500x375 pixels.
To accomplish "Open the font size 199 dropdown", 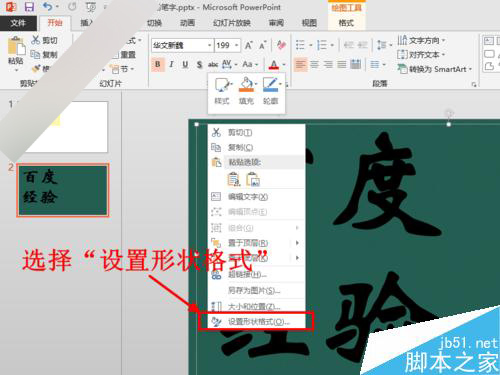I will click(236, 45).
